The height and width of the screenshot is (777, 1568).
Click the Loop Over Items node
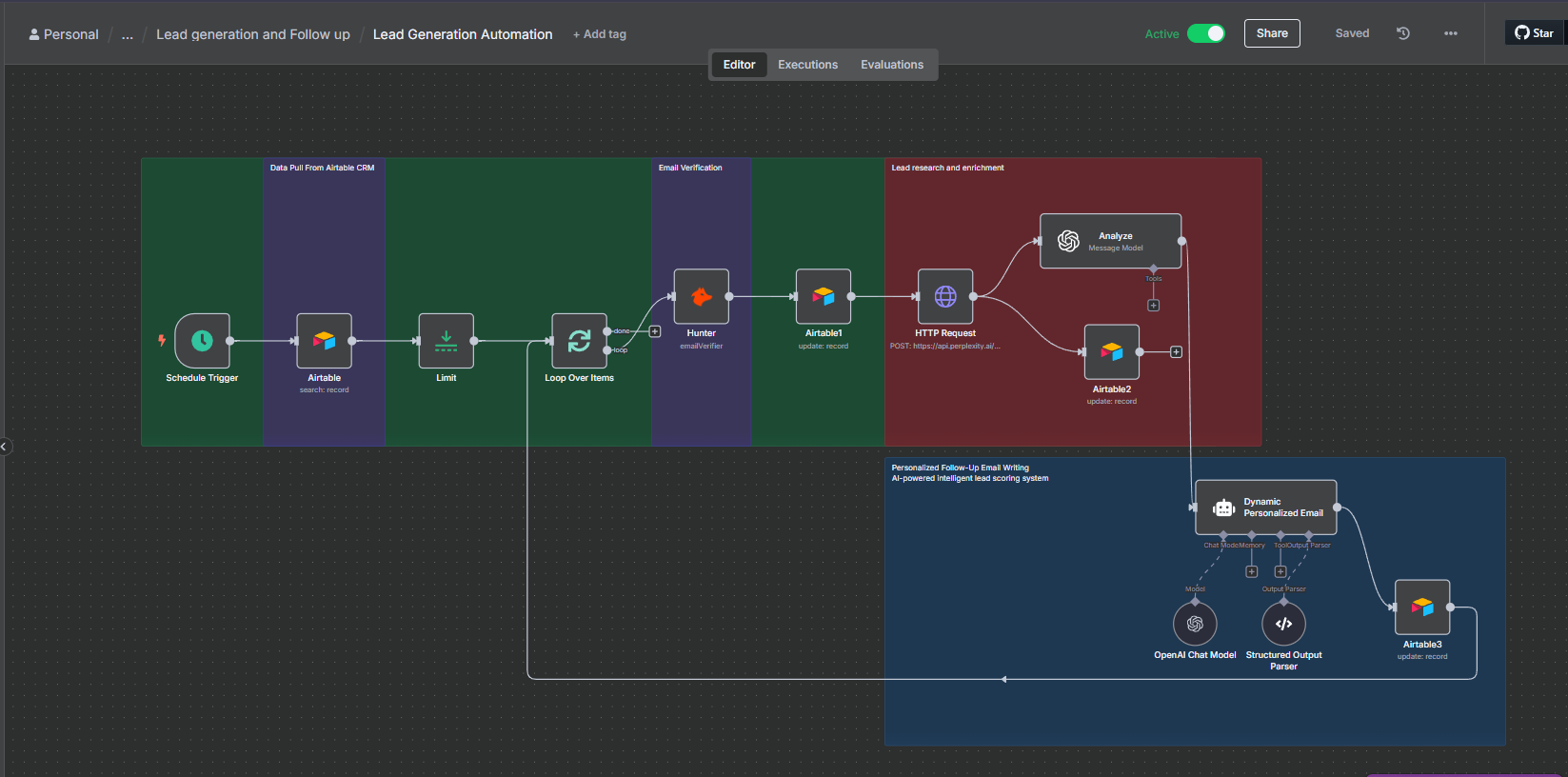coord(579,341)
